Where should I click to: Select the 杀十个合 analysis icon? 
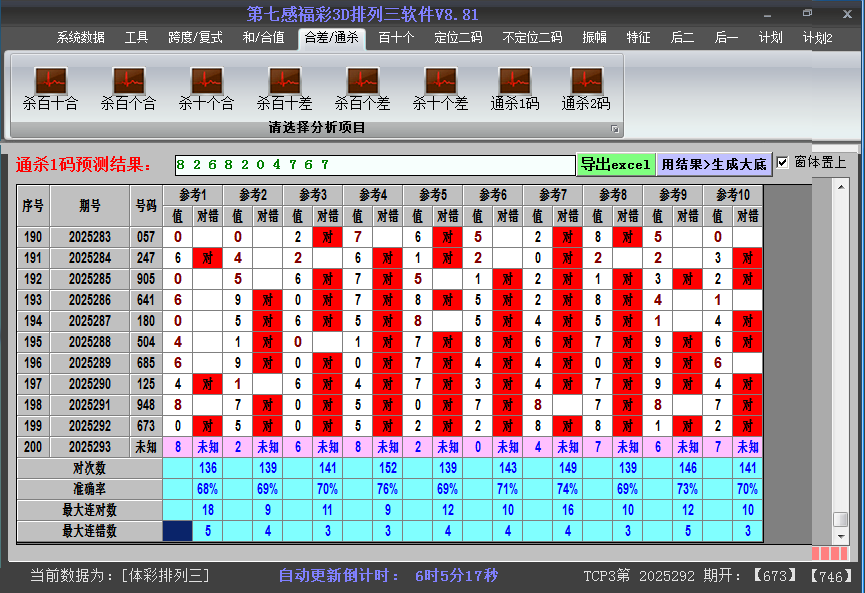click(x=205, y=80)
